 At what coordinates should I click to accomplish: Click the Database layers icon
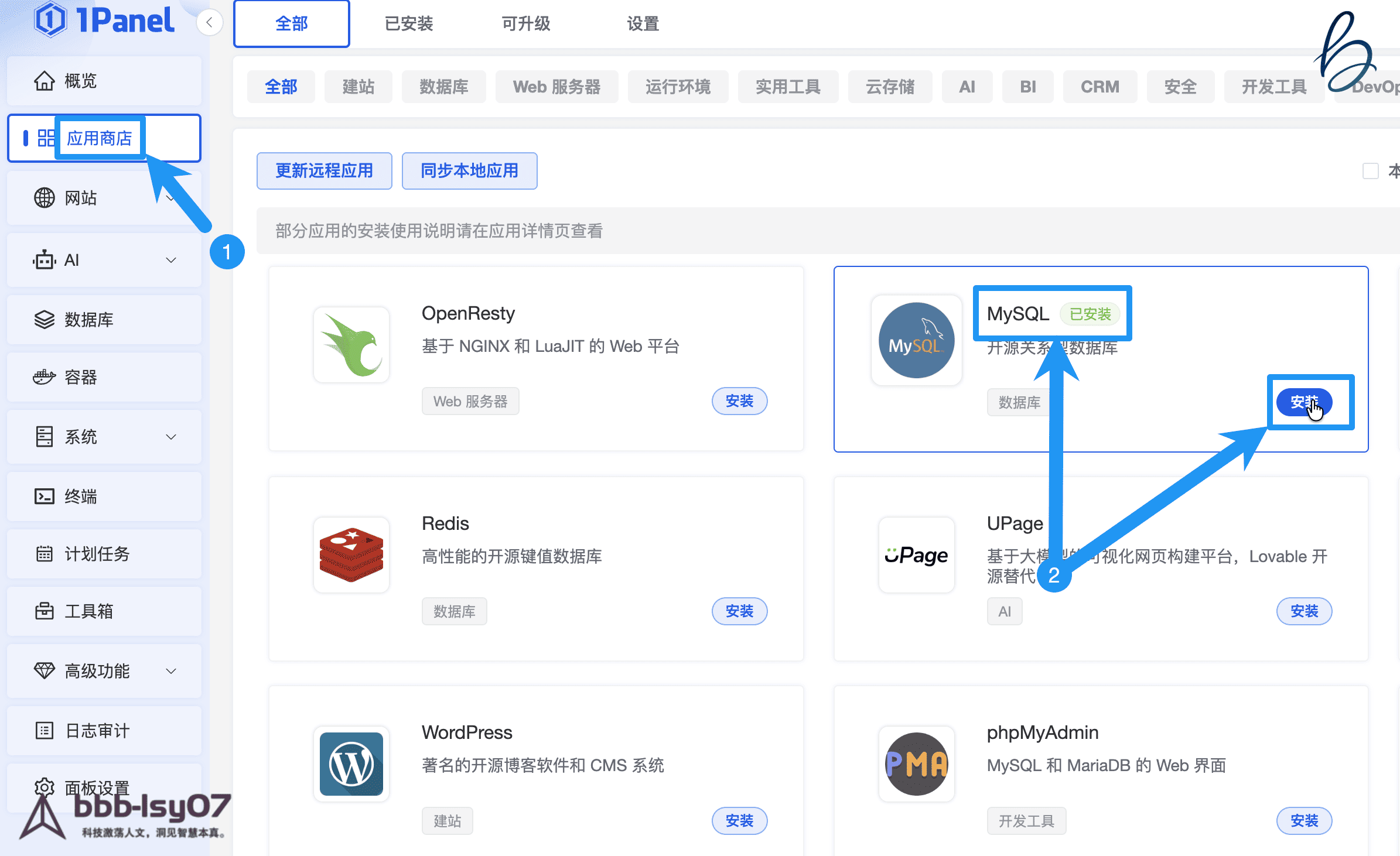[x=45, y=320]
